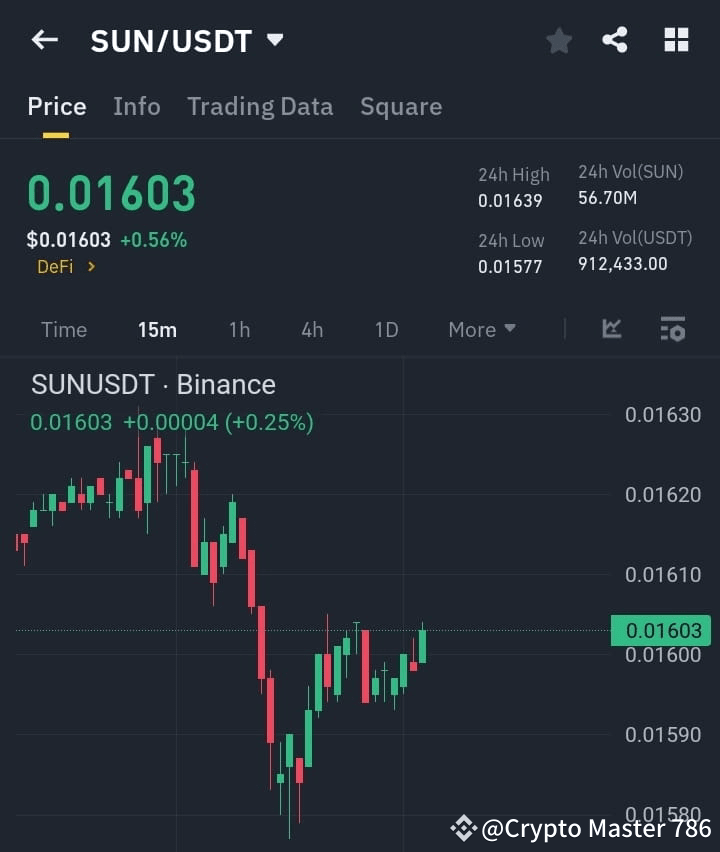The height and width of the screenshot is (852, 720).
Task: Select the 1D timeframe
Action: (386, 329)
